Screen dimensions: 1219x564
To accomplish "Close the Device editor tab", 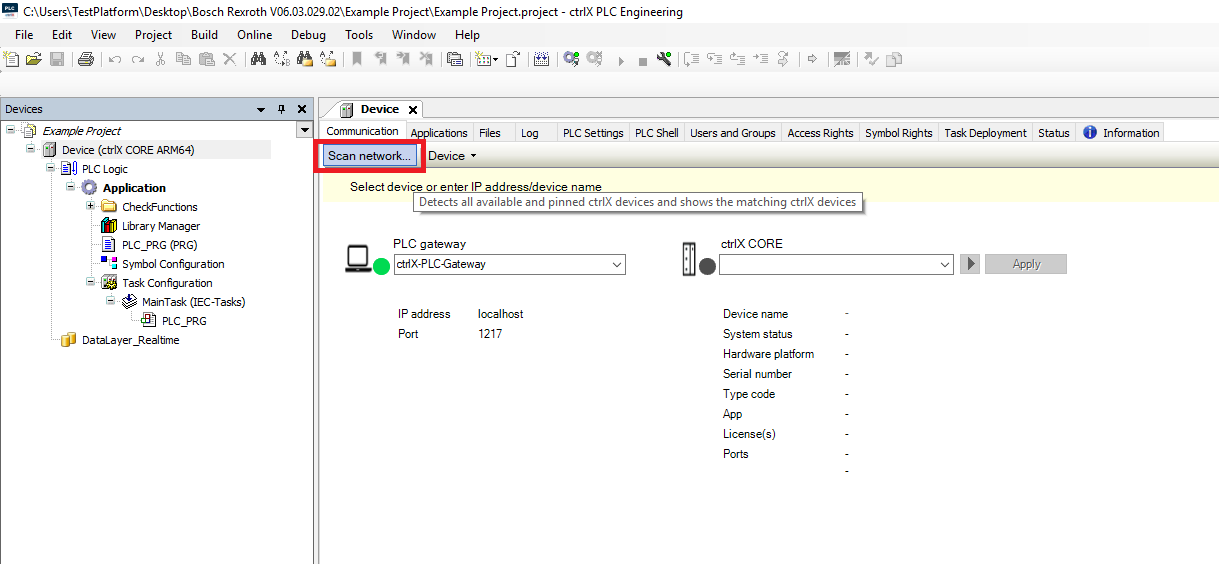I will (x=412, y=110).
